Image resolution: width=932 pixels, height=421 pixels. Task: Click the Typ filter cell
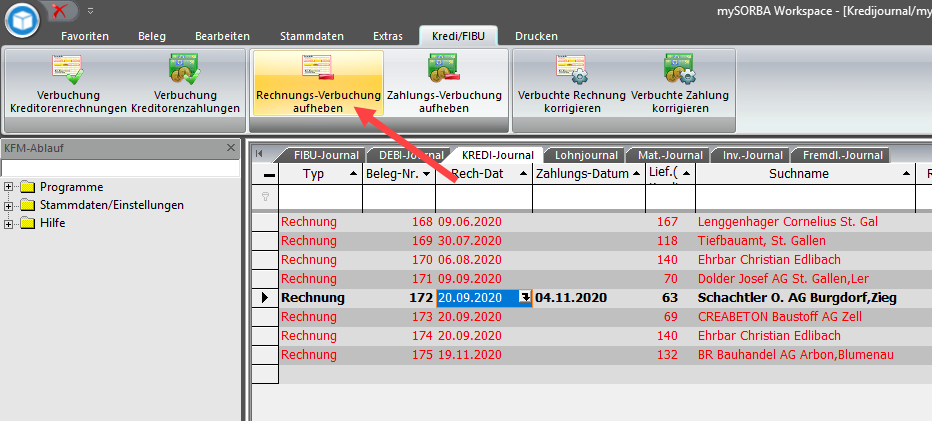click(321, 198)
